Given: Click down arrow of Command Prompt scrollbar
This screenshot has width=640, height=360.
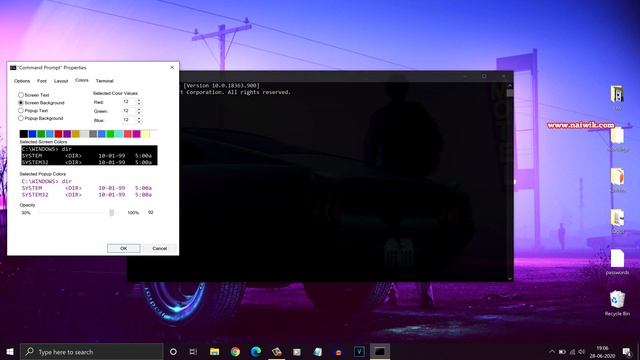Looking at the screenshot, I should point(509,278).
